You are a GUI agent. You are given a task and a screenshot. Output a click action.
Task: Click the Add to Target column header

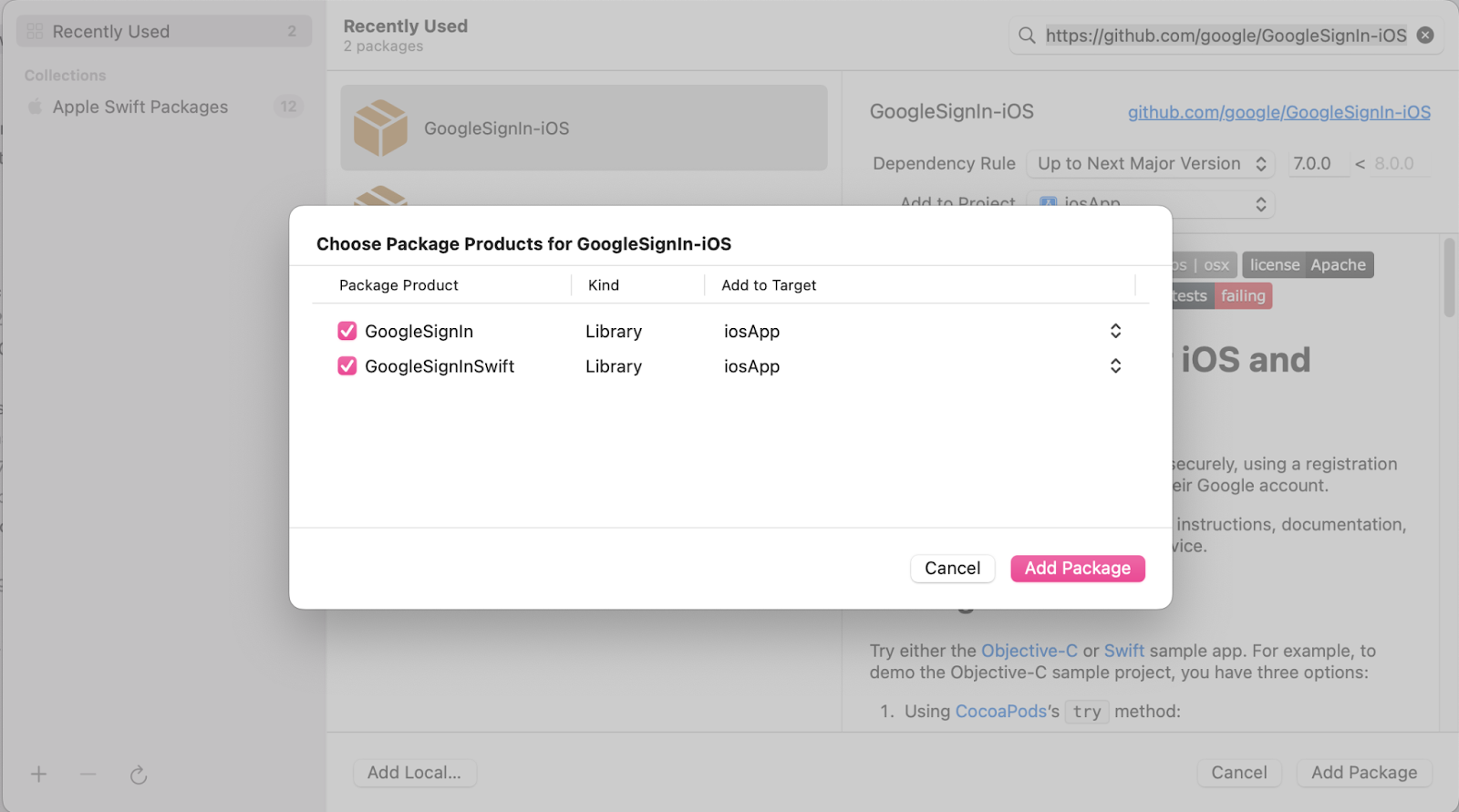(769, 285)
